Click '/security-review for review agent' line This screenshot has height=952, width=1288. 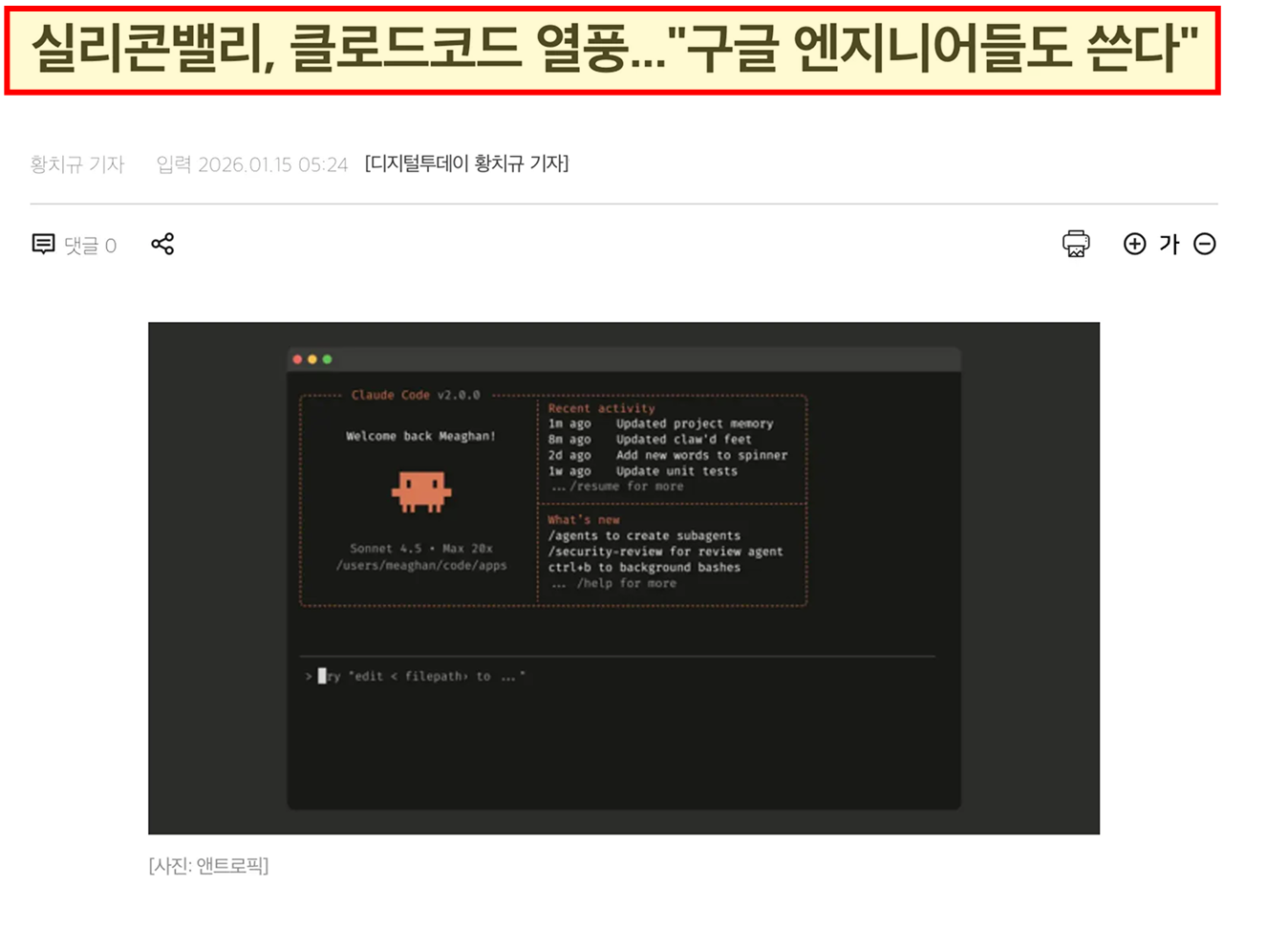point(665,552)
